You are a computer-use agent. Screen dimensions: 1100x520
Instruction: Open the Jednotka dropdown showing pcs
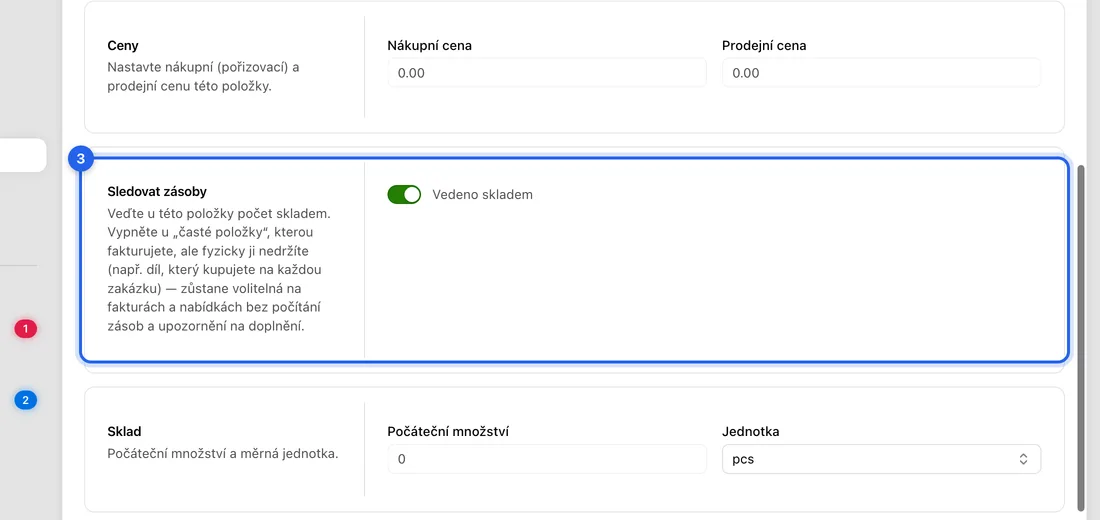(x=881, y=459)
